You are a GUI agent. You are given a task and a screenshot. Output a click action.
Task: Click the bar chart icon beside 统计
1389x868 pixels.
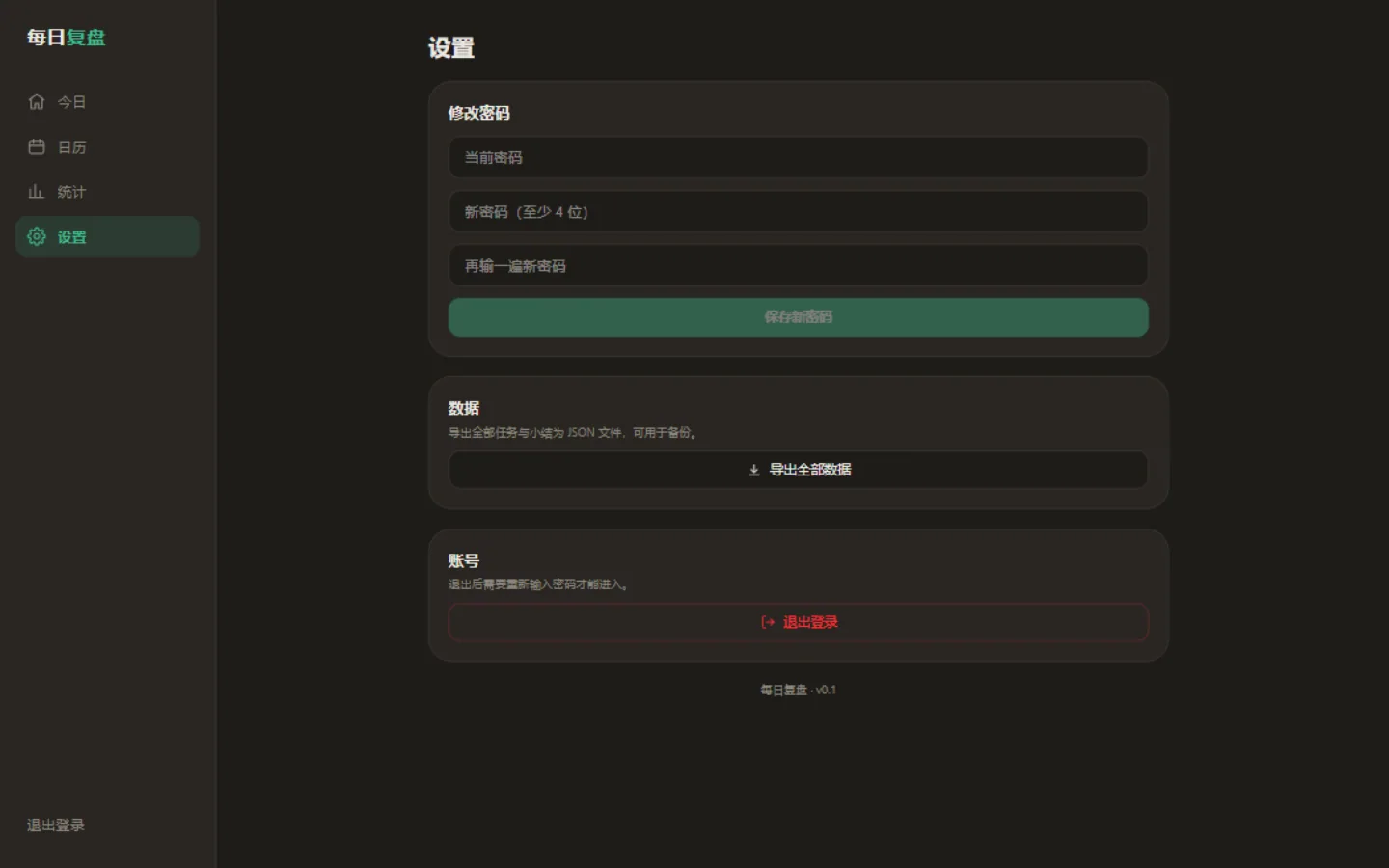(x=37, y=191)
